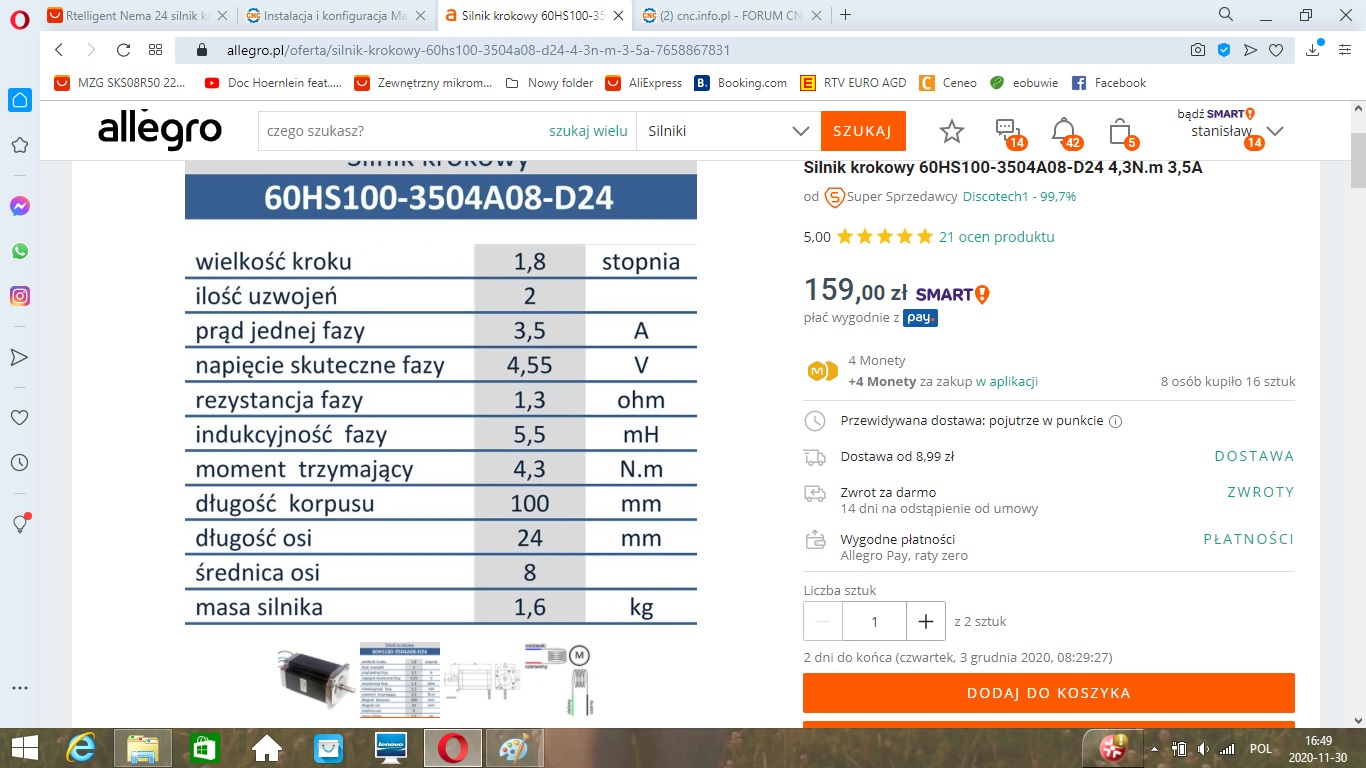Open history clock in Opera sidebar
Image resolution: width=1366 pixels, height=768 pixels.
(19, 463)
